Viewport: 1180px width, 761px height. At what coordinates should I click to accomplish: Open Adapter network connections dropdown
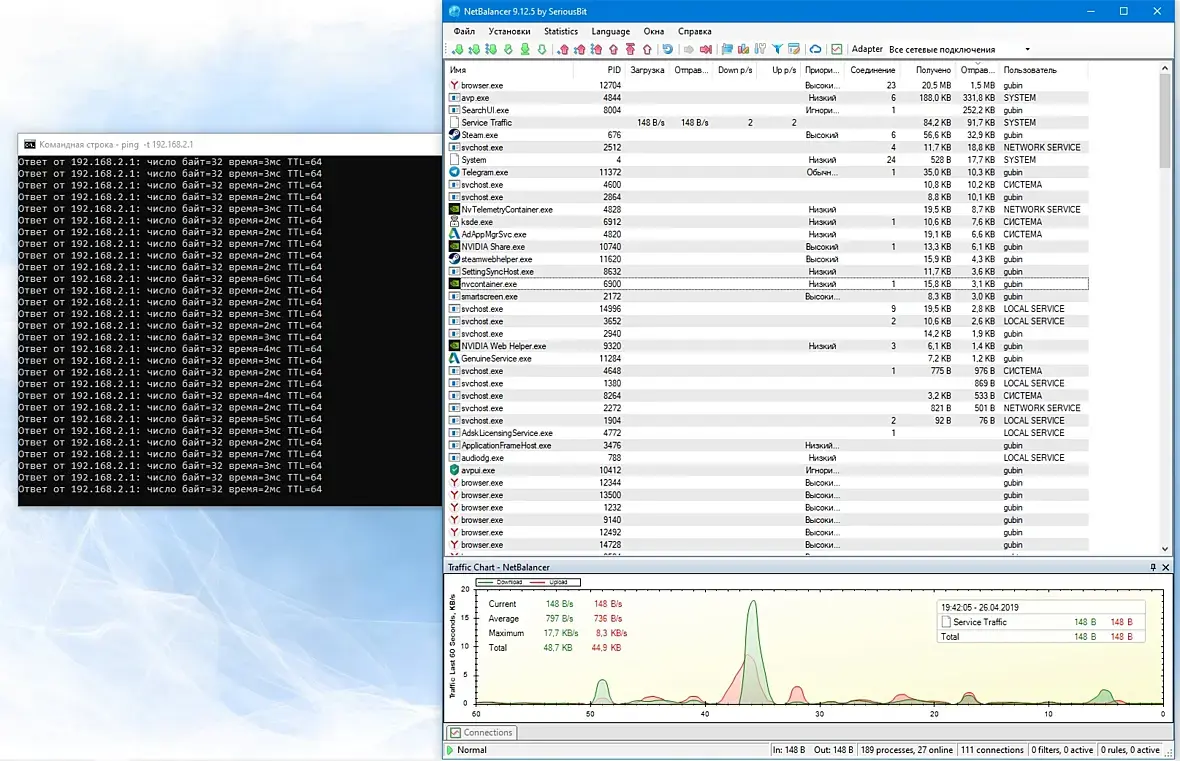[x=960, y=50]
